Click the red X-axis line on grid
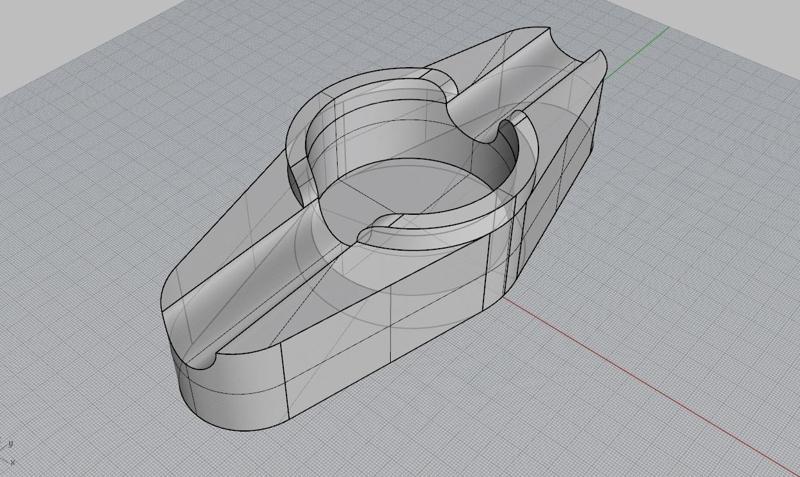800x477 pixels. pyautogui.click(x=652, y=386)
